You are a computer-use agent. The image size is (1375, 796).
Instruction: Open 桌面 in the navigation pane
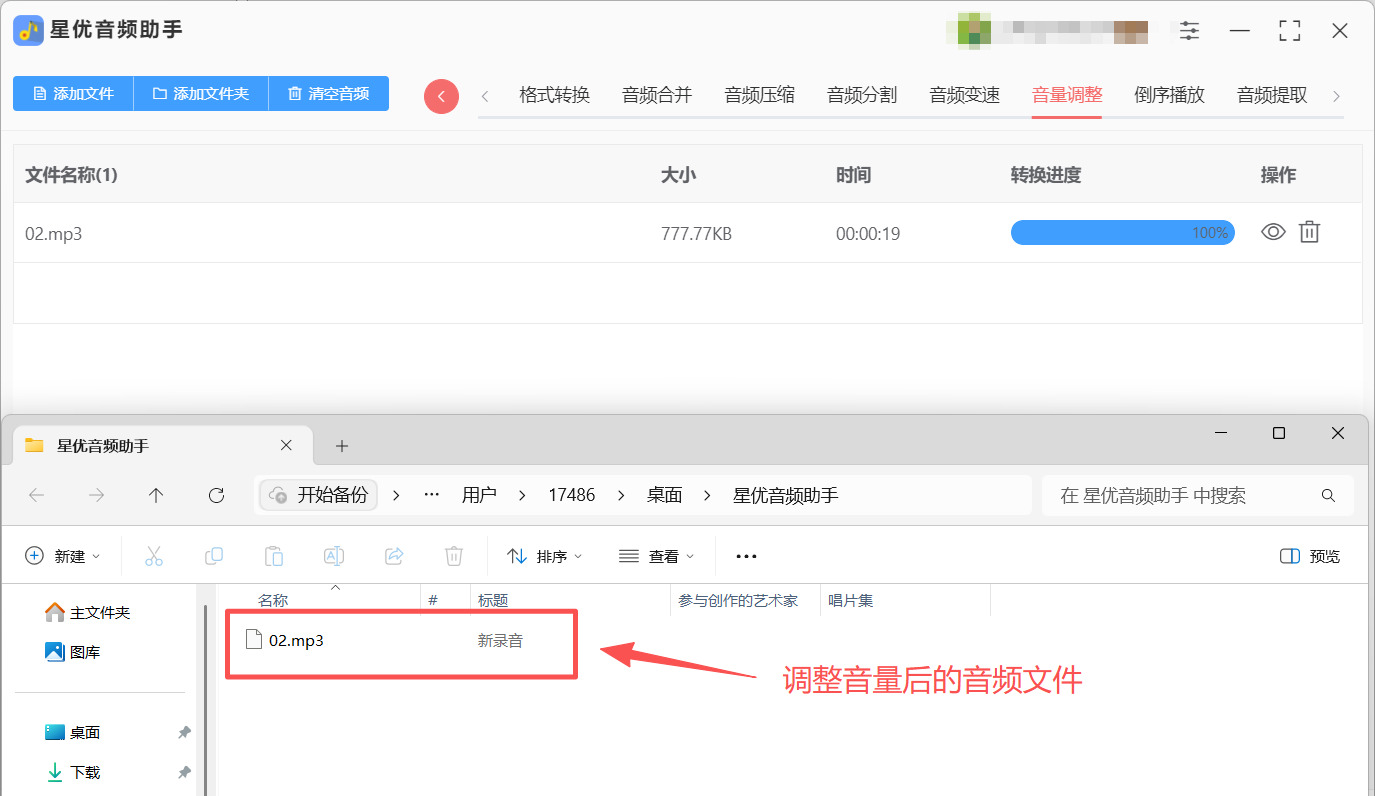(73, 732)
